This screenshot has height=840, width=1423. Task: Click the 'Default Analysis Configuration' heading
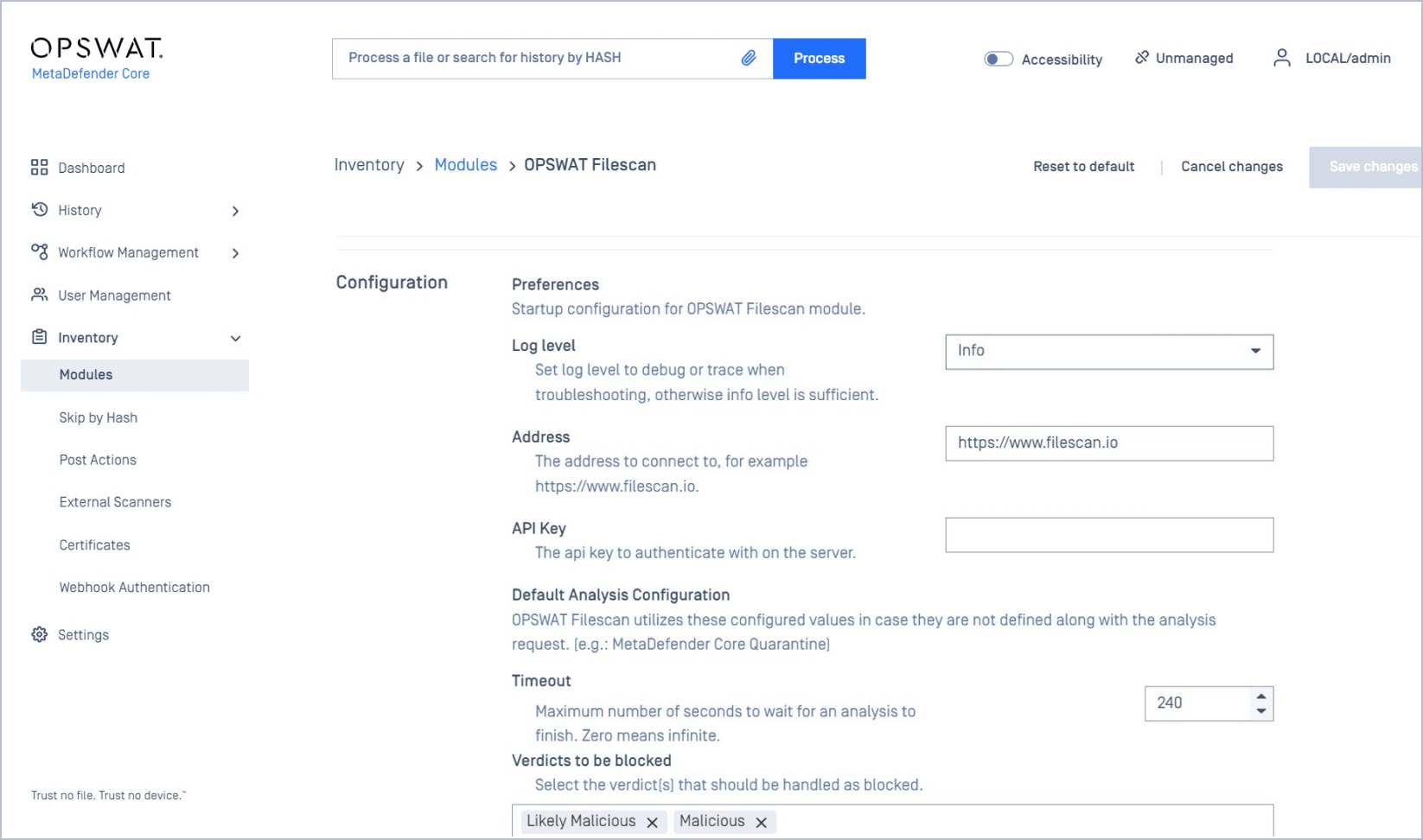(x=621, y=595)
